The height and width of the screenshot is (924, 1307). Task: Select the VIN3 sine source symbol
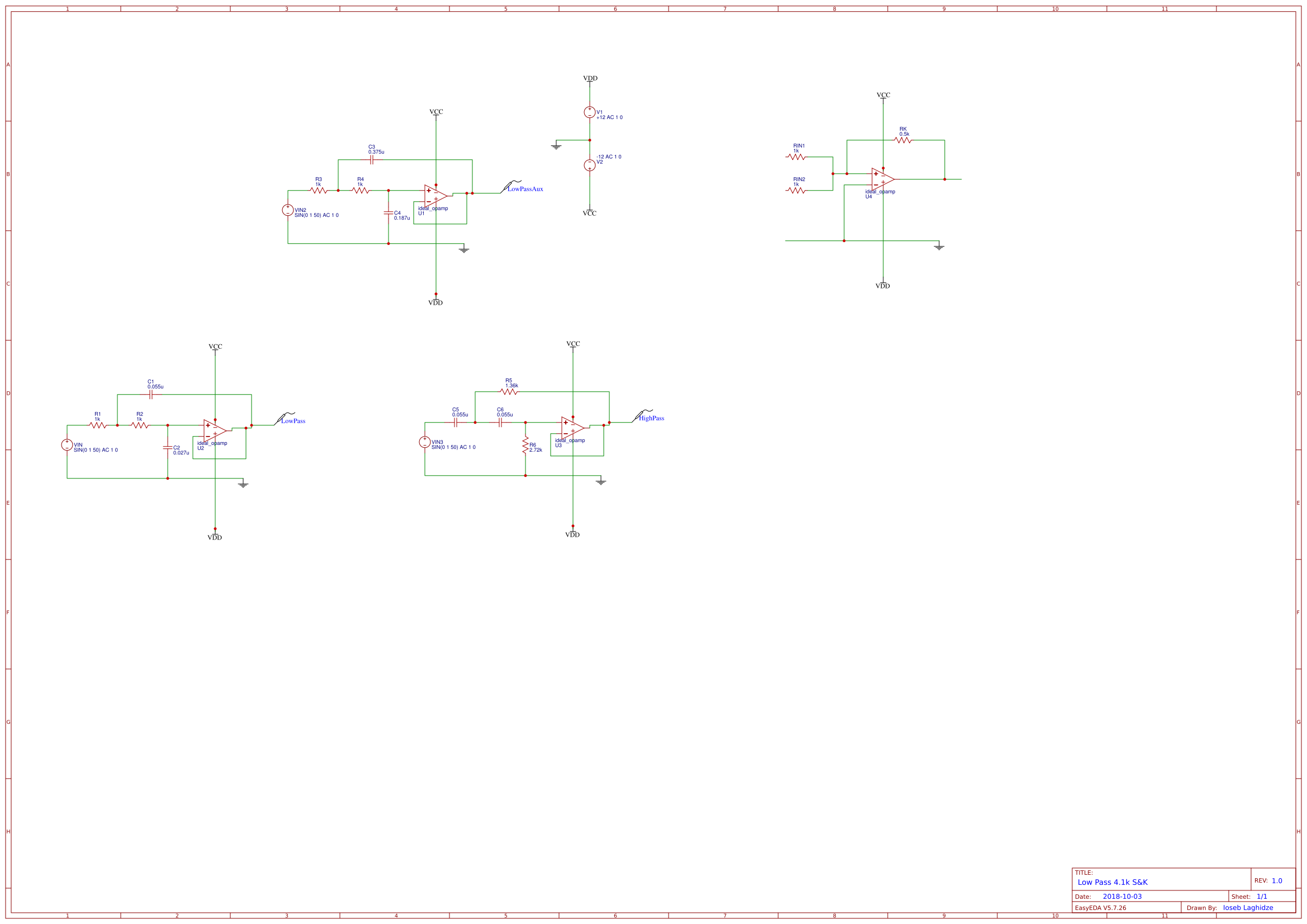[425, 442]
